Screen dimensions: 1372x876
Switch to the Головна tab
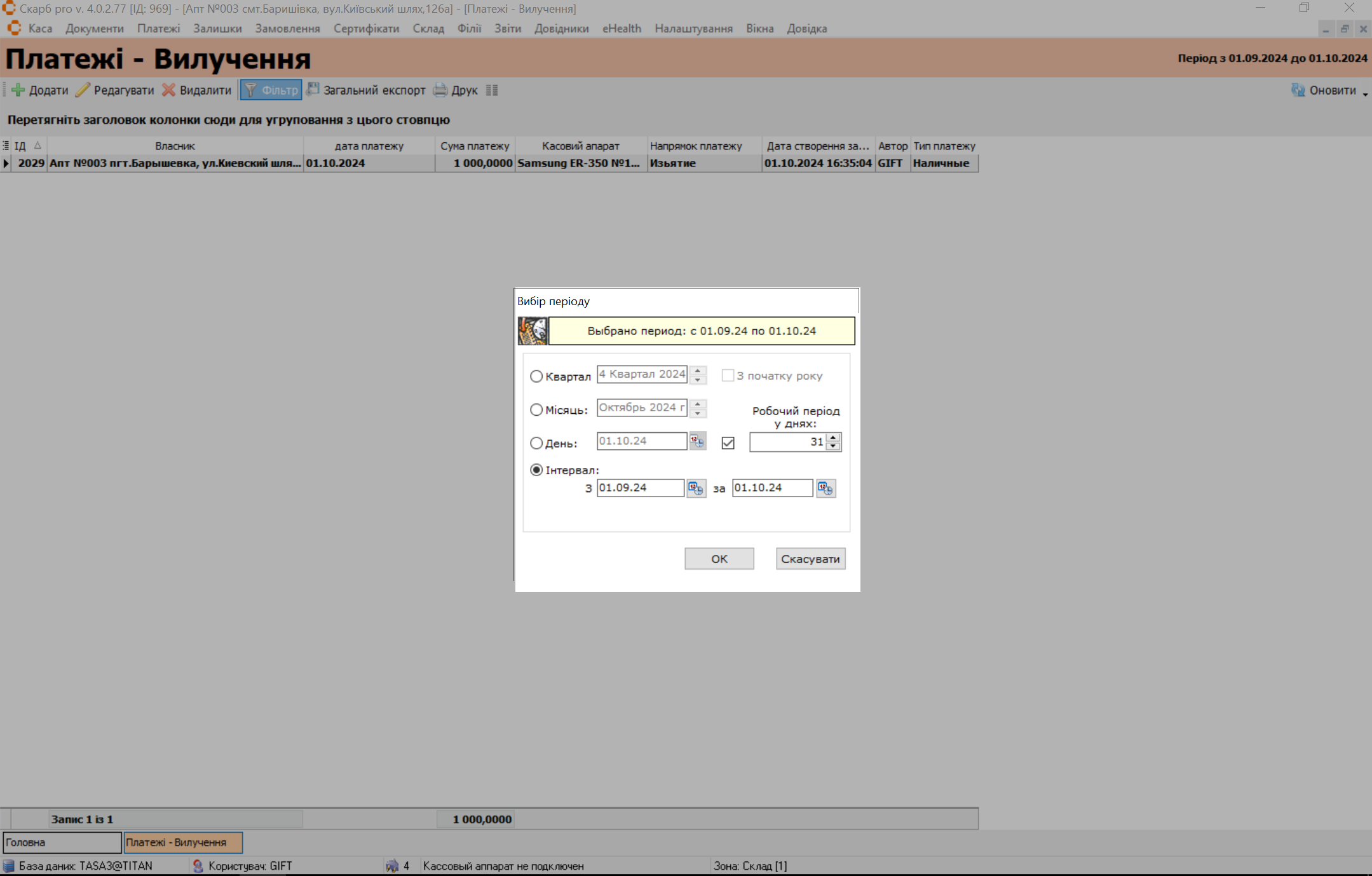click(x=62, y=842)
